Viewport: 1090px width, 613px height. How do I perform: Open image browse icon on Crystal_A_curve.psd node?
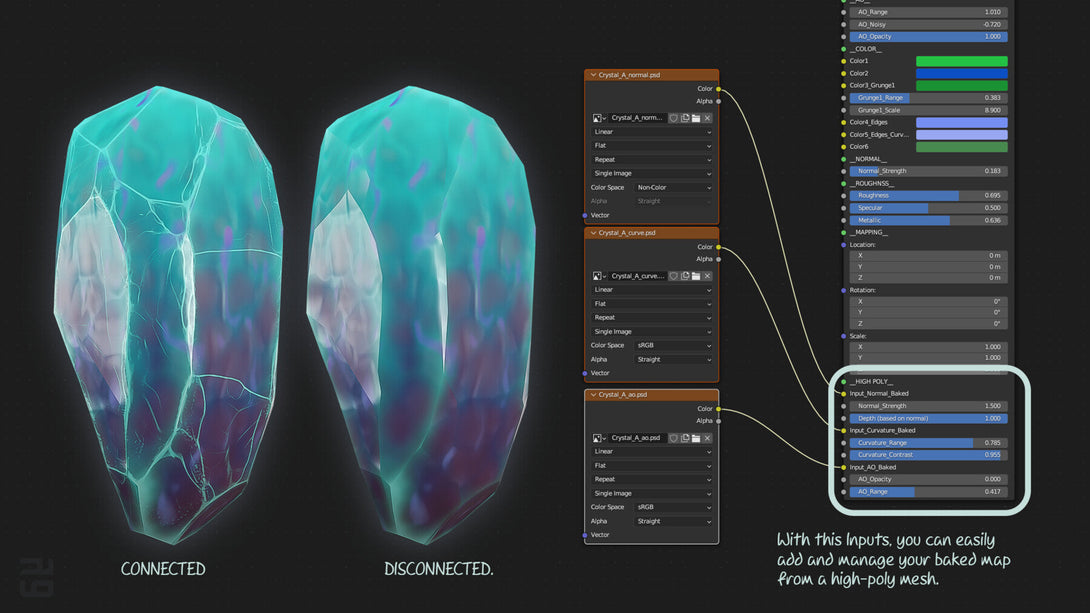click(598, 276)
